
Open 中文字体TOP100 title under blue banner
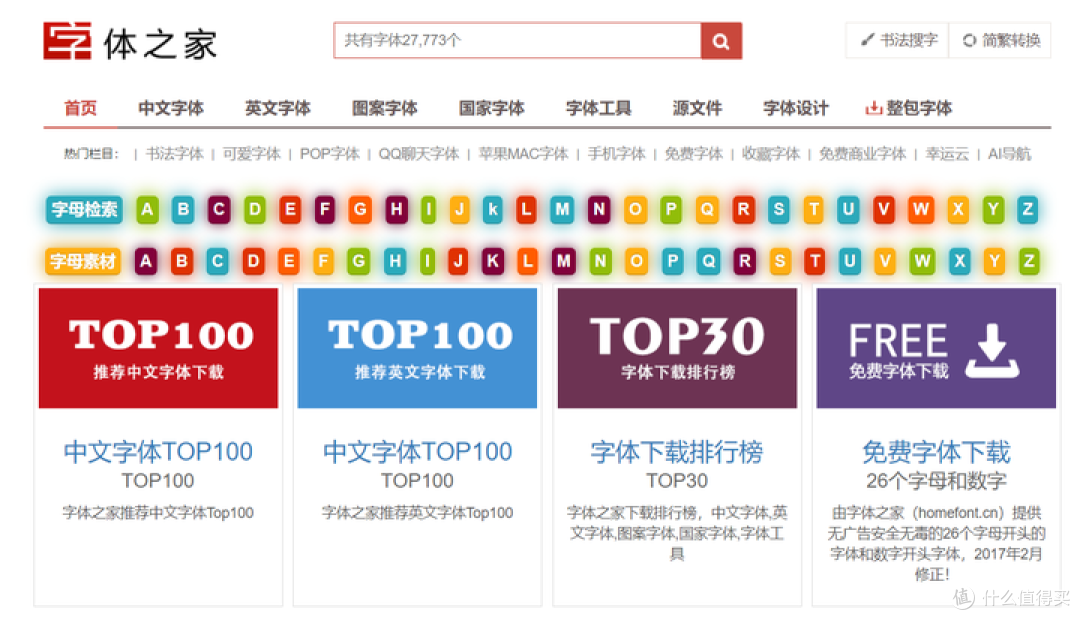click(x=417, y=452)
